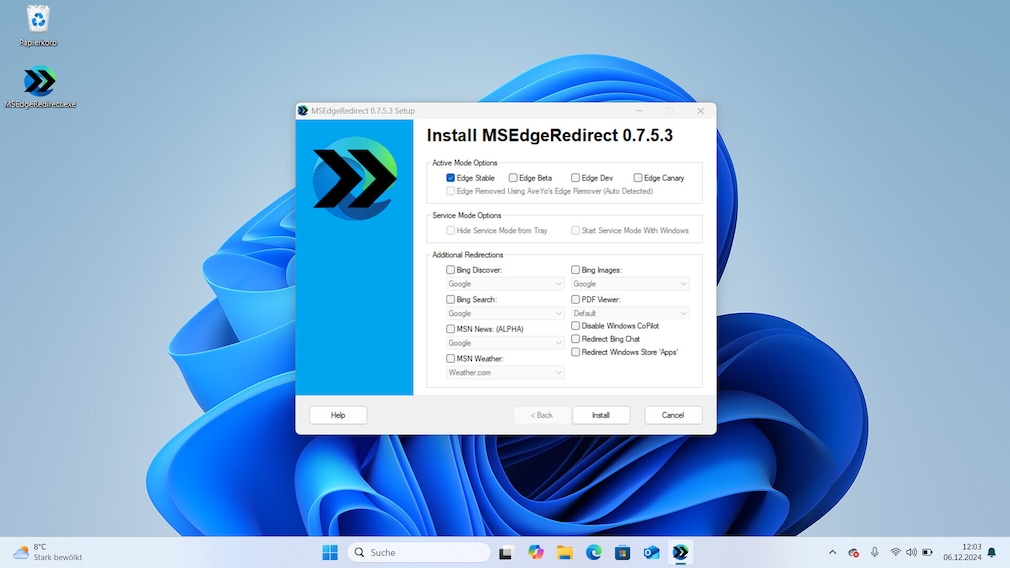Open Outlook from the taskbar

[x=651, y=552]
